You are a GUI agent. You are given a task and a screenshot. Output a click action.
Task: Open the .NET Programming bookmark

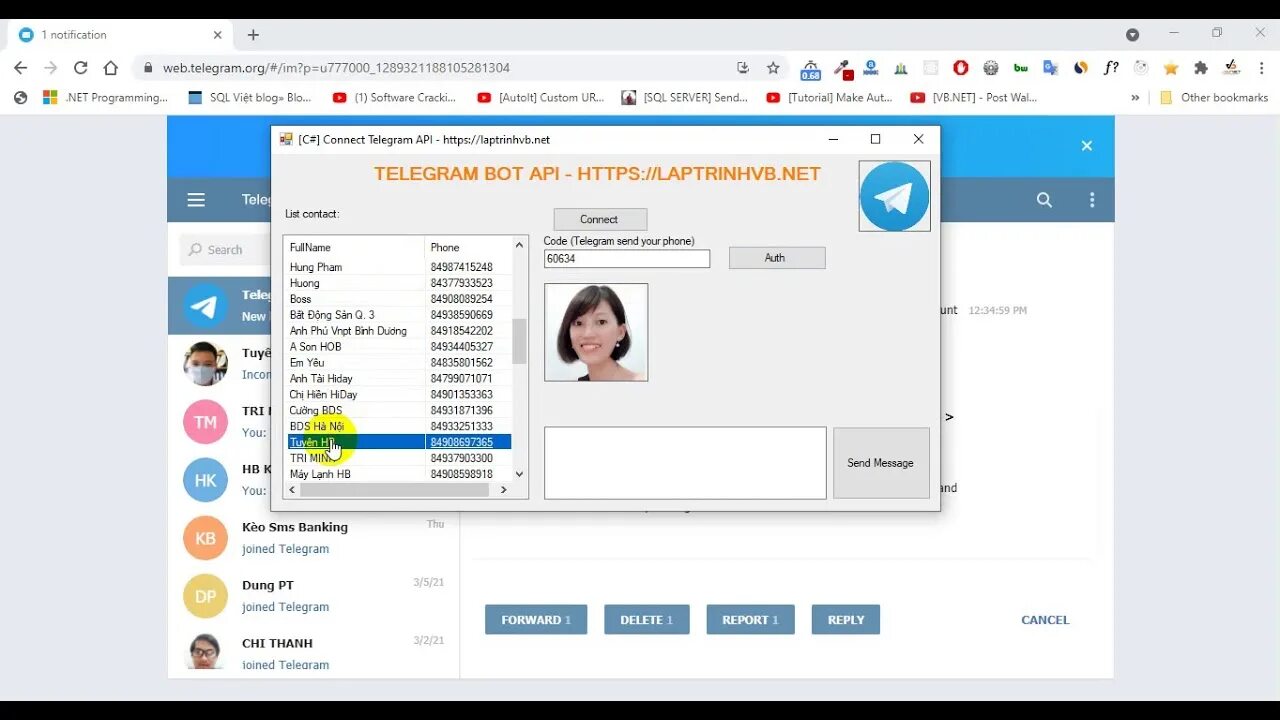point(105,97)
